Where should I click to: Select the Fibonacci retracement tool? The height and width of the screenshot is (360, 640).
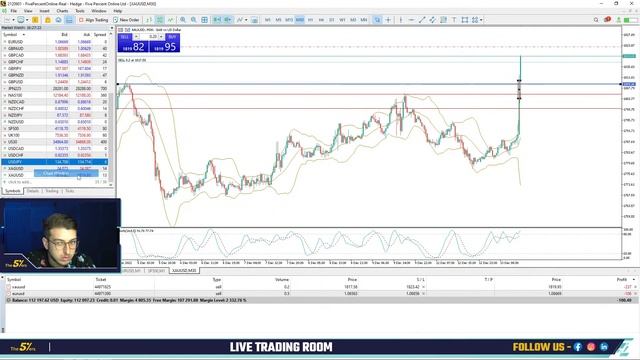443,20
